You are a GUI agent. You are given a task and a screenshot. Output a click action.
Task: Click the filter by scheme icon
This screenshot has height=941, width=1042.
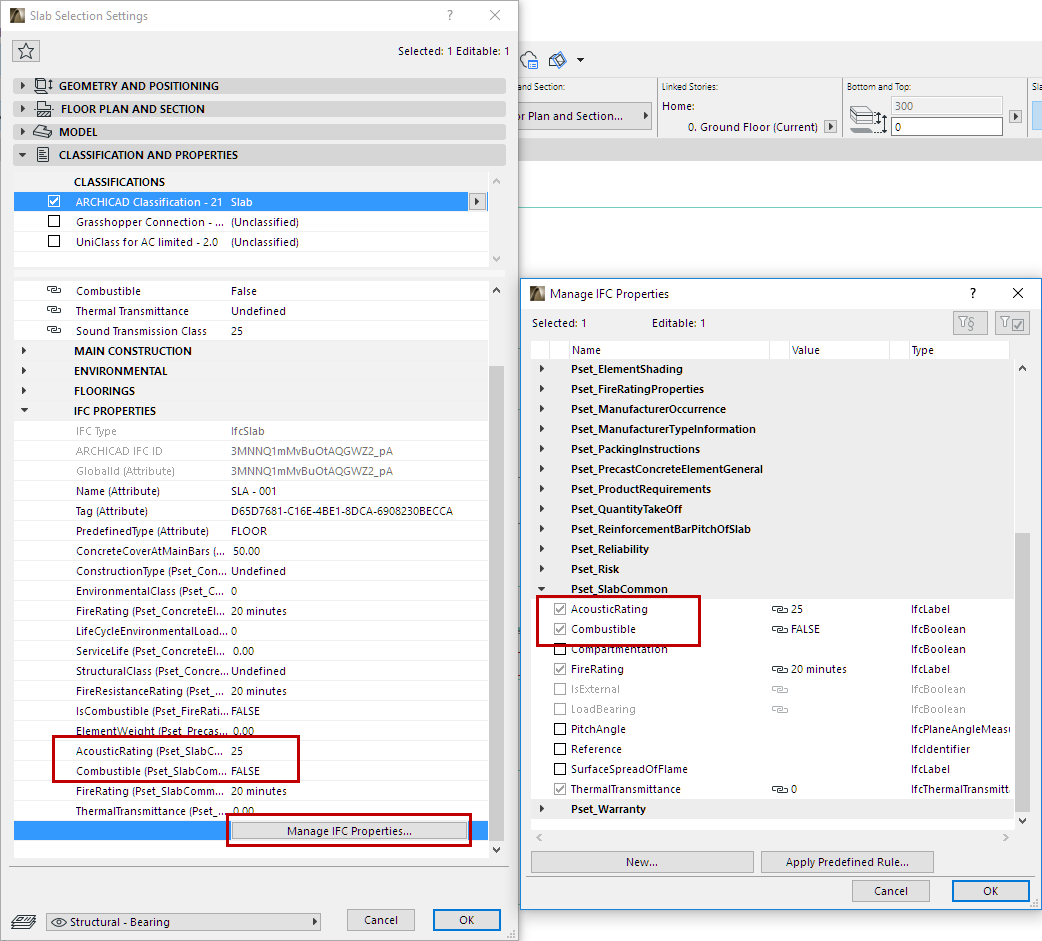click(970, 323)
